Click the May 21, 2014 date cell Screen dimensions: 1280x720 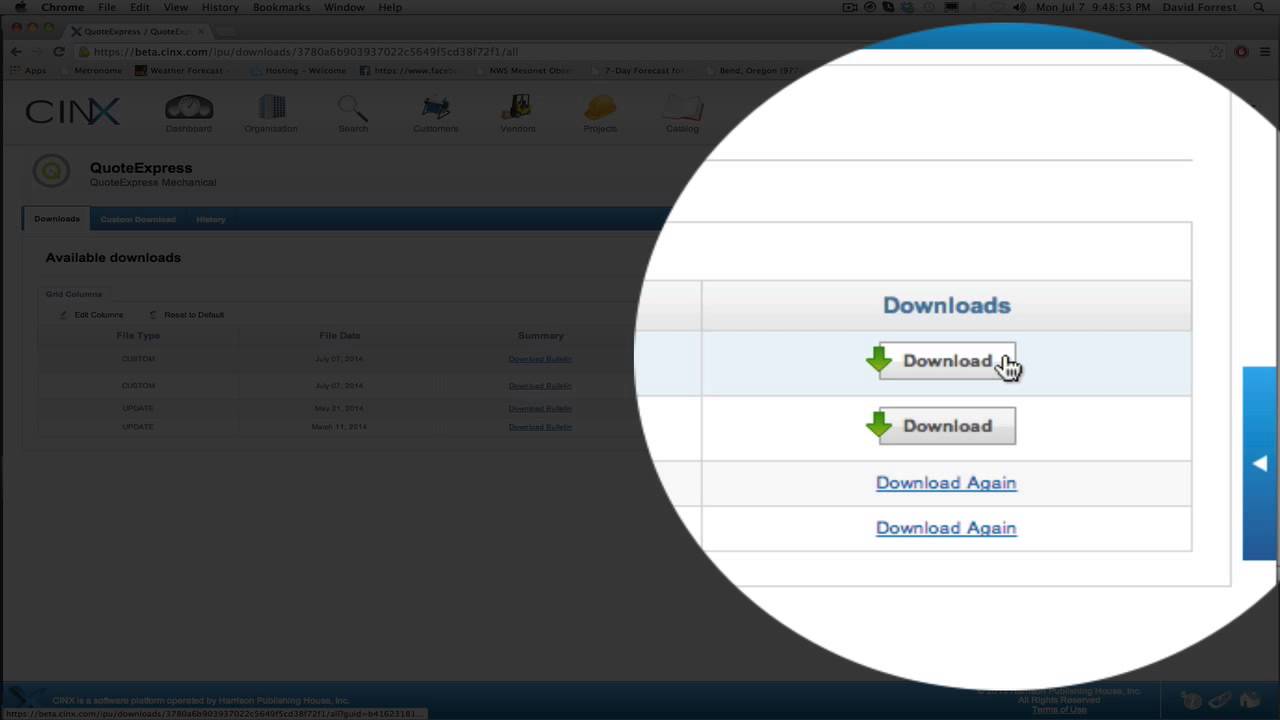pyautogui.click(x=339, y=408)
